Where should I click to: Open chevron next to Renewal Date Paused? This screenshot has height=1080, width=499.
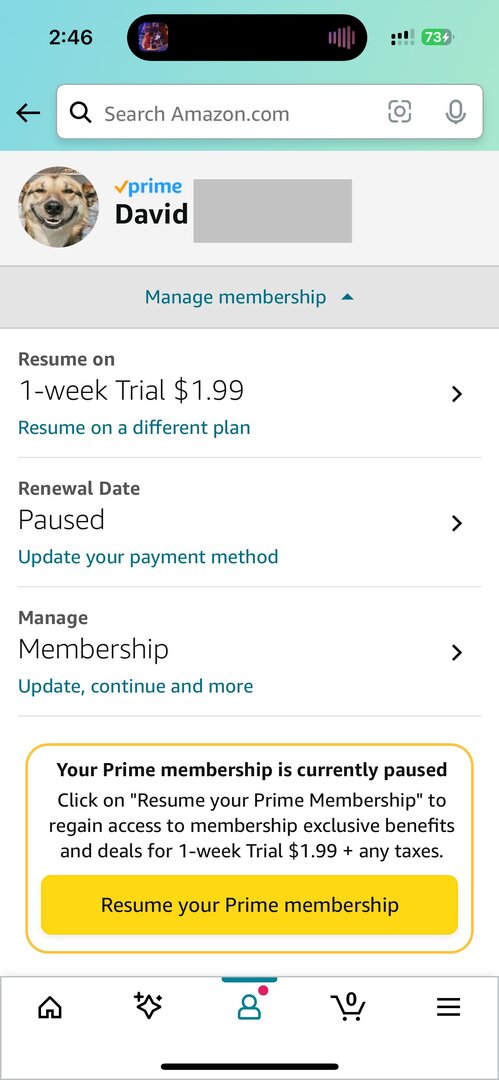[456, 523]
